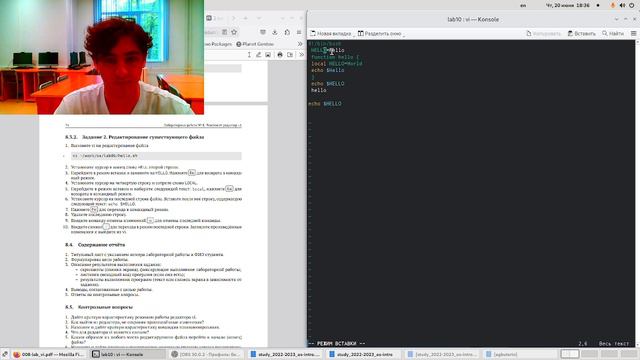Click the Konsole split view button
This screenshot has width=640, height=360.
point(379,33)
